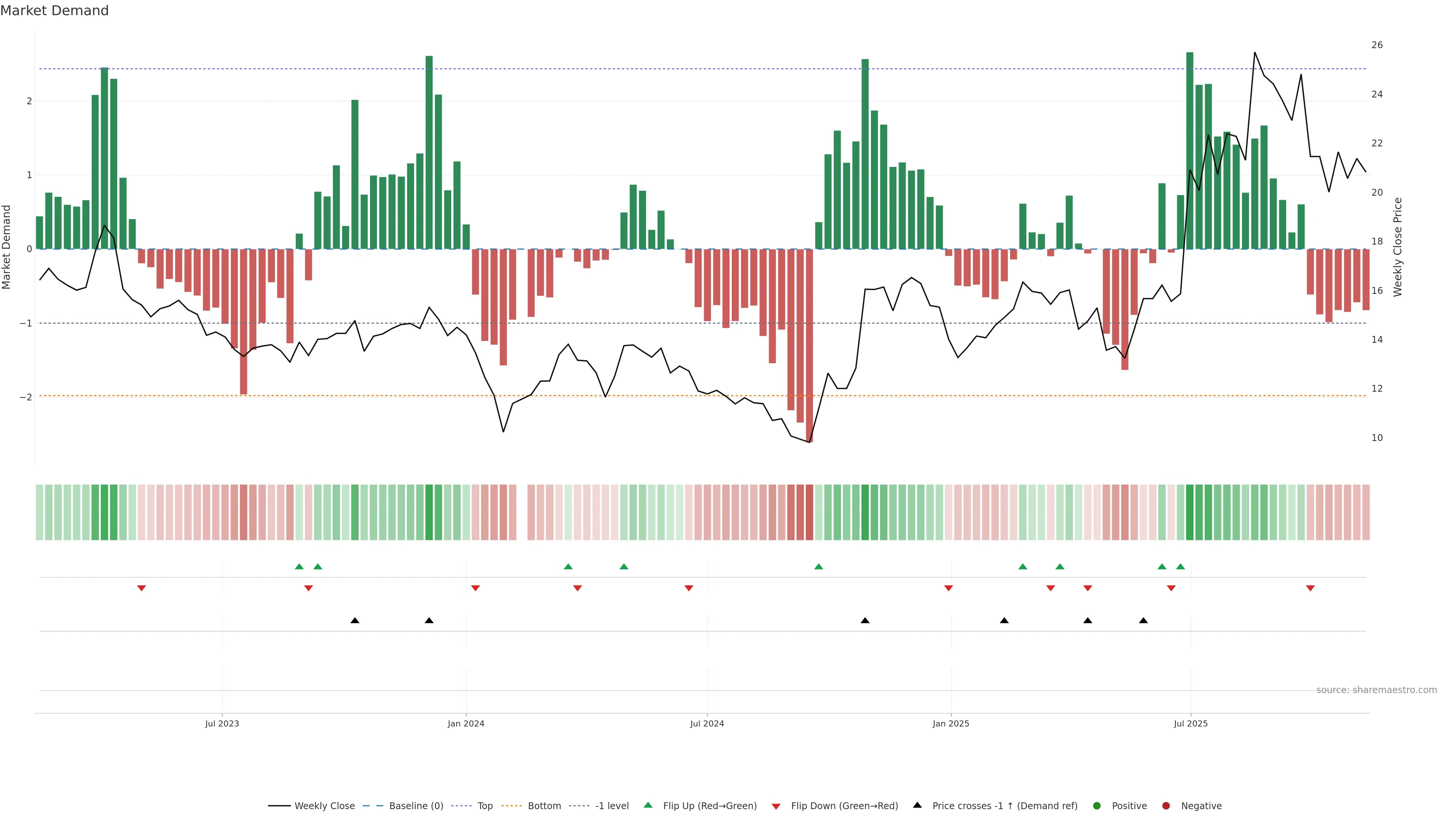Click the green Positive legend dot
The width and height of the screenshot is (1456, 819).
point(1097,806)
